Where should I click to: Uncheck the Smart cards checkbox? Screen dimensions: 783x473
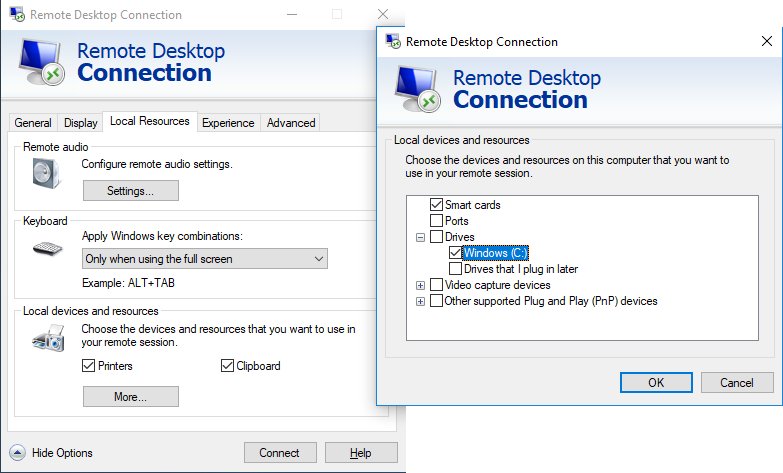click(x=436, y=205)
